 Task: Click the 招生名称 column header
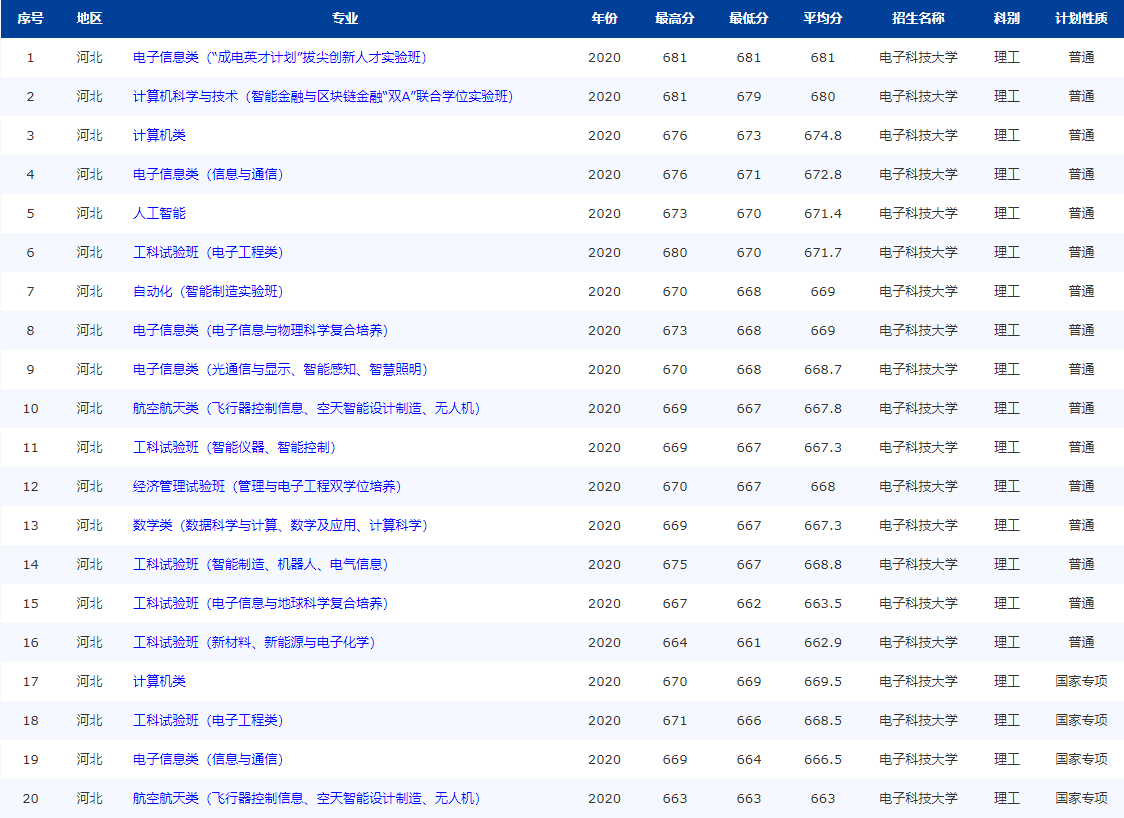point(918,19)
